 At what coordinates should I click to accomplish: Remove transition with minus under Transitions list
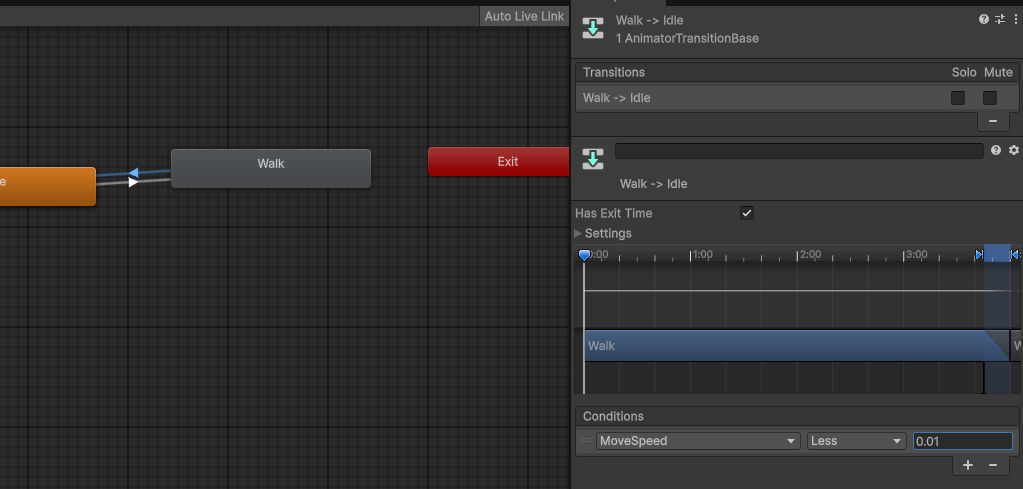click(x=993, y=120)
